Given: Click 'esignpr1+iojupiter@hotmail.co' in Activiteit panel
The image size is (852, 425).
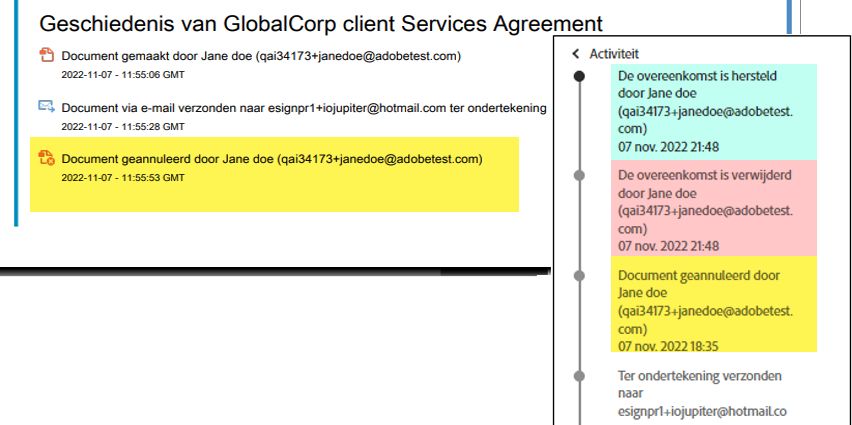Looking at the screenshot, I should [702, 411].
